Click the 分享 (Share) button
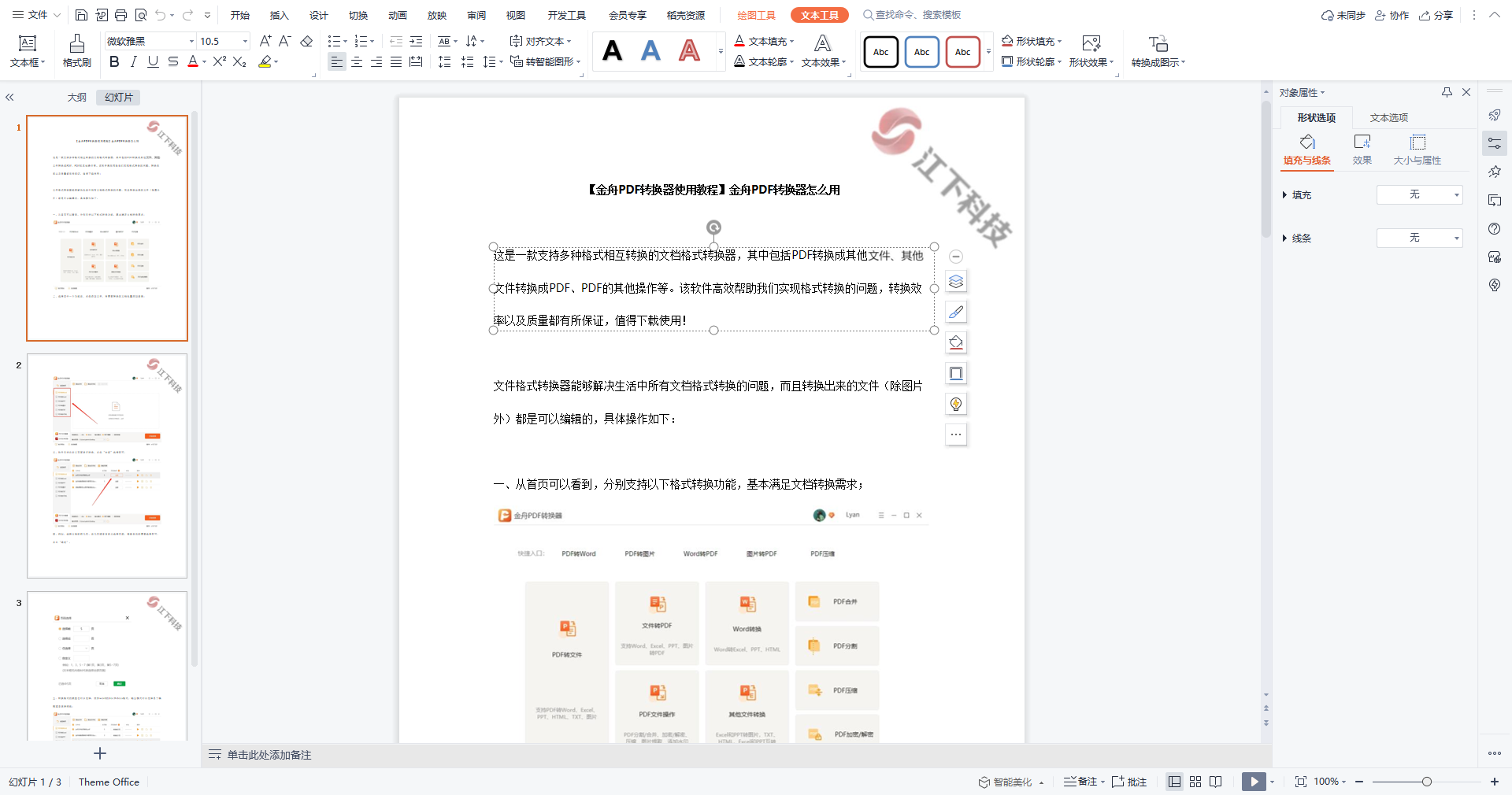 click(x=1436, y=15)
